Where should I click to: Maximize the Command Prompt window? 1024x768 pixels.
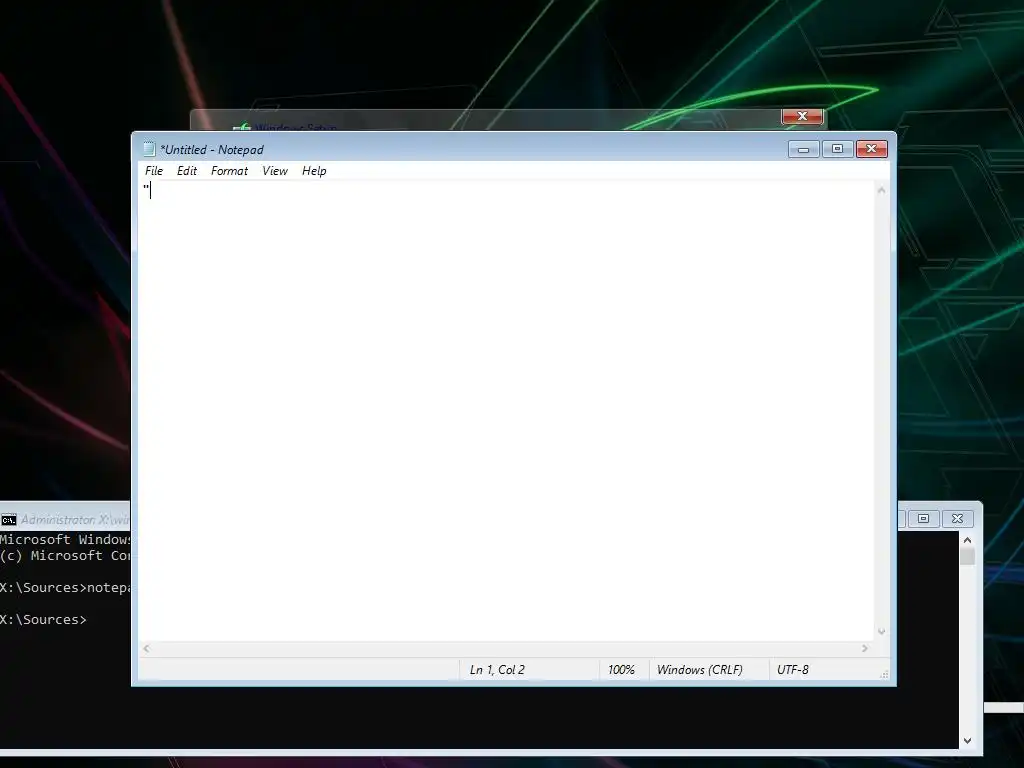point(923,519)
